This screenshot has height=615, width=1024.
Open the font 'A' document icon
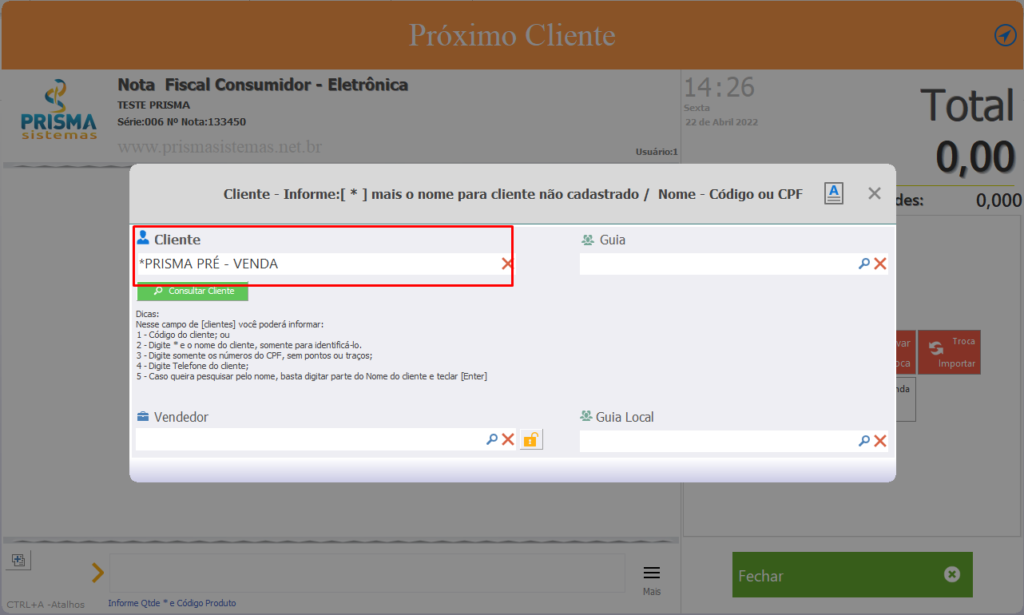[x=833, y=193]
